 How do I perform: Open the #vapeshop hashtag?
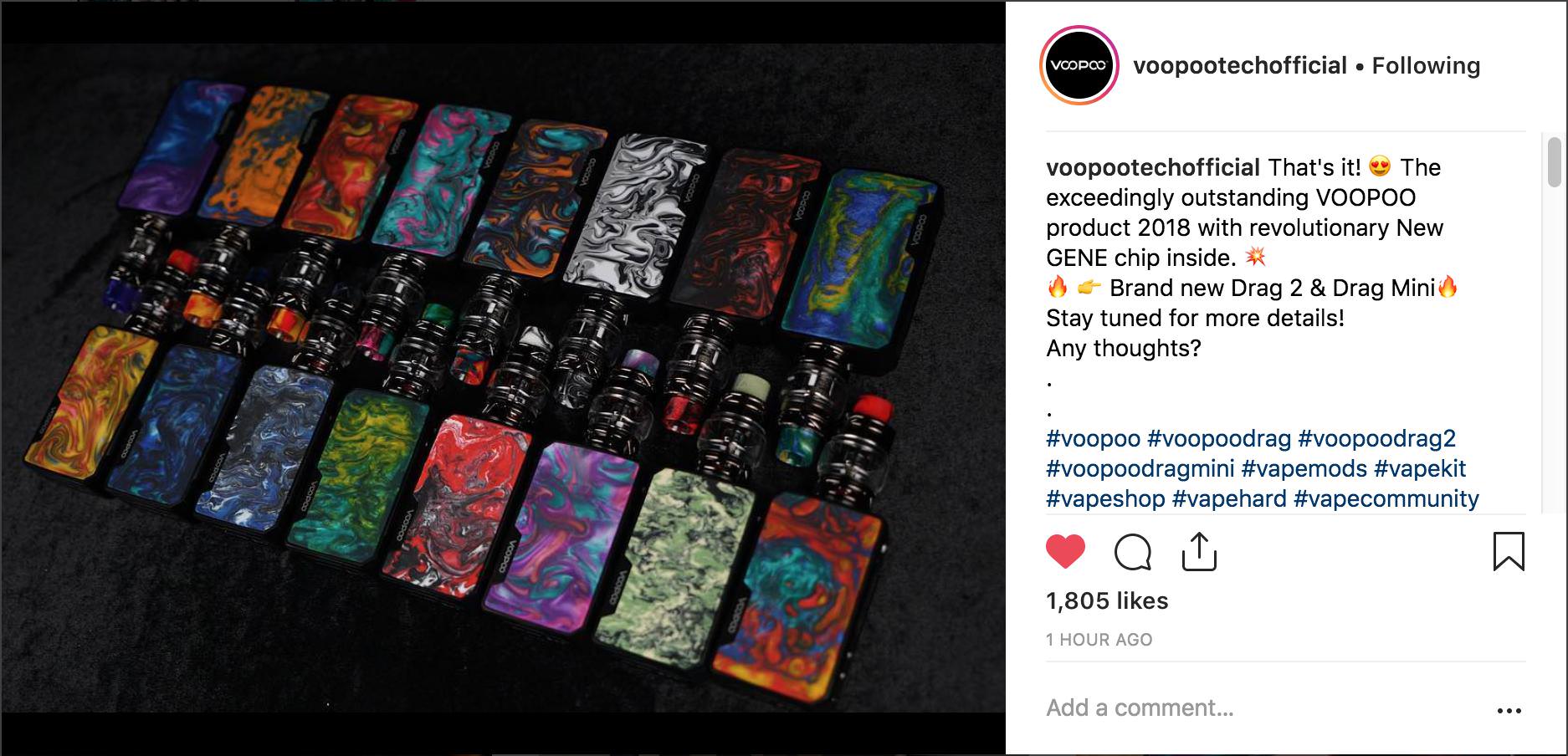(x=1105, y=498)
